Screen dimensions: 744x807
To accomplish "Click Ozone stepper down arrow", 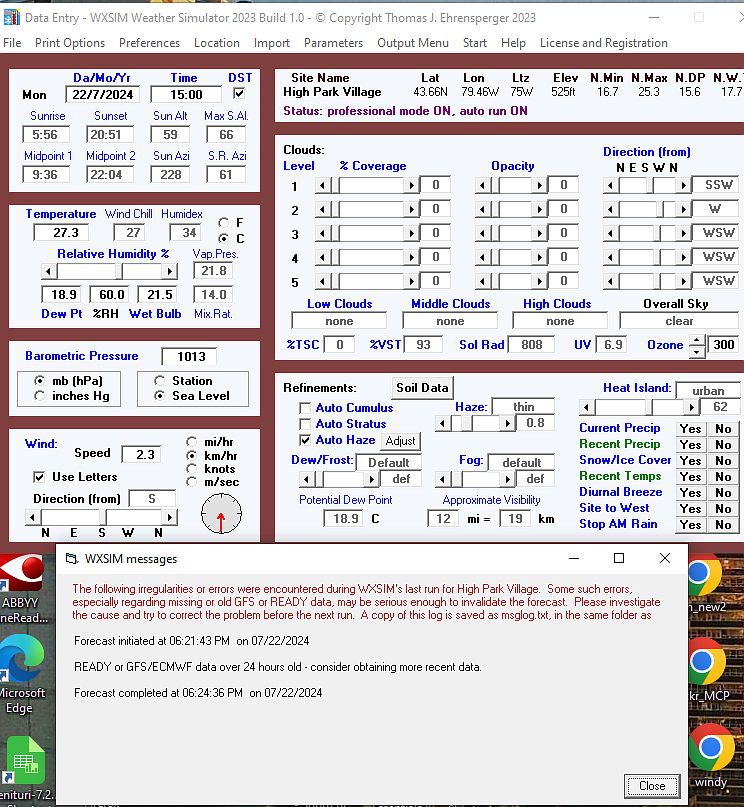I will [696, 352].
